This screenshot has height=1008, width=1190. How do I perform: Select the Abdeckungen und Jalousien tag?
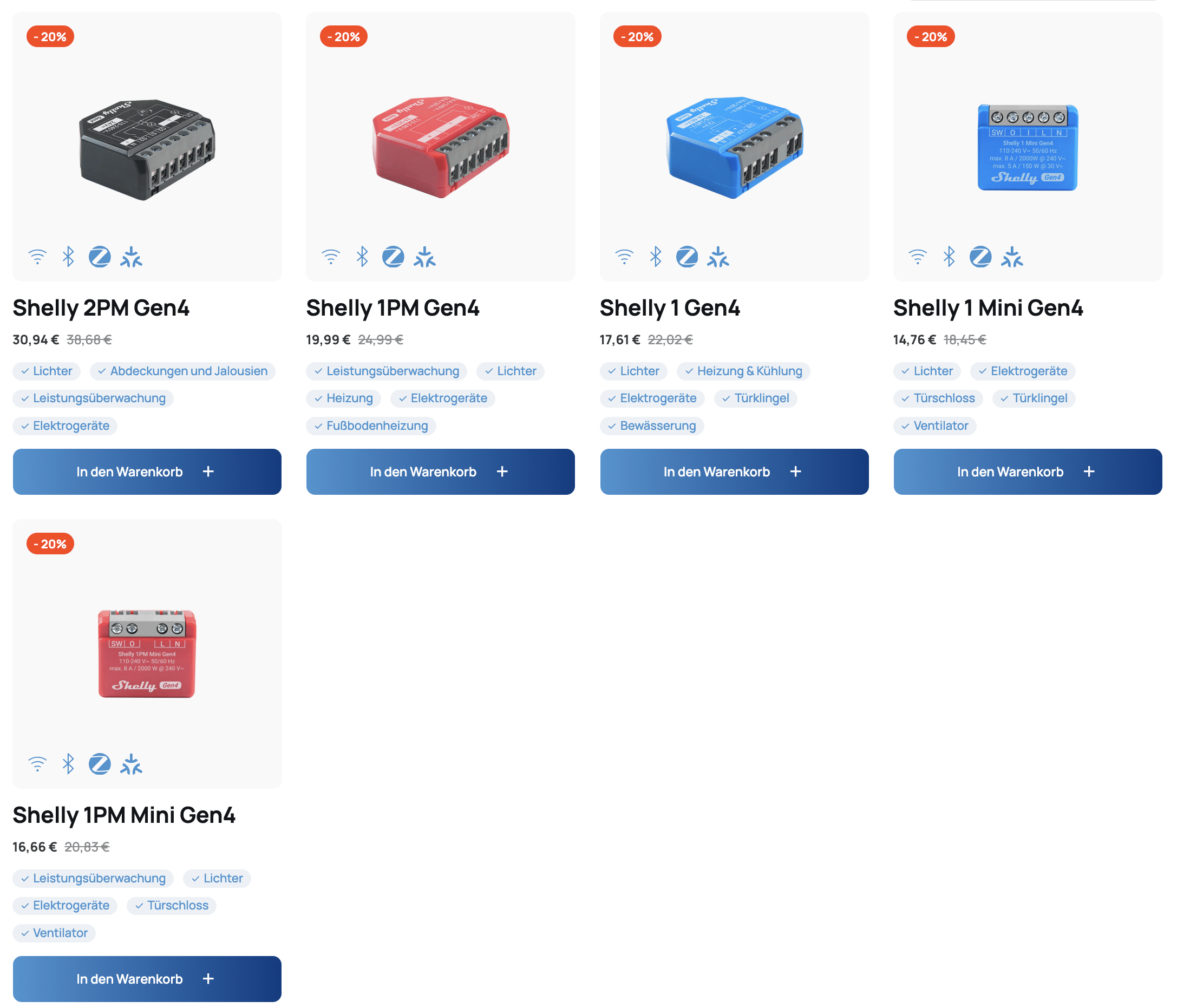click(182, 371)
